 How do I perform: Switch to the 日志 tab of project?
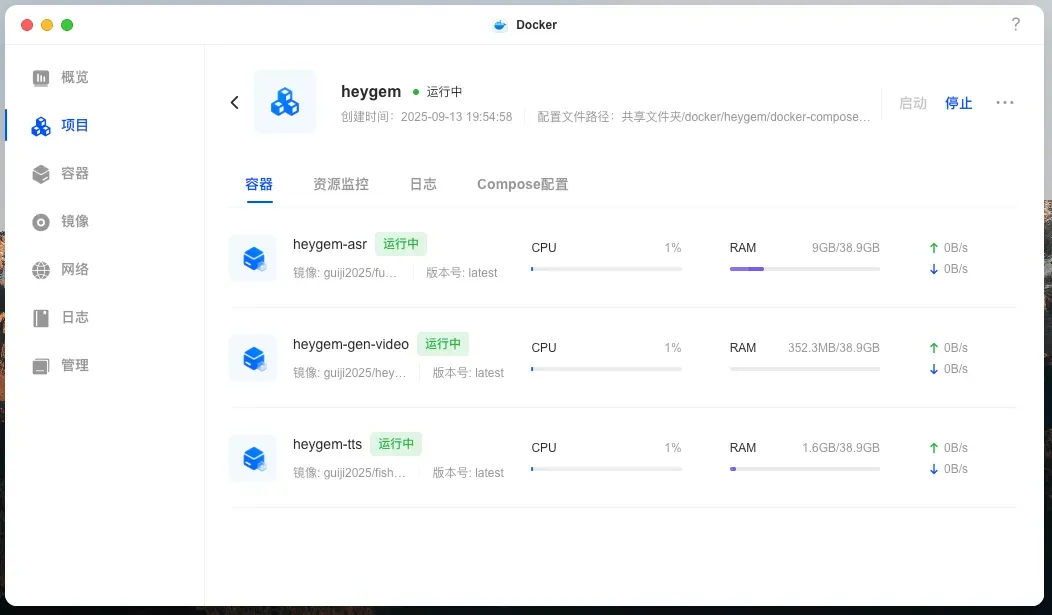(x=423, y=184)
